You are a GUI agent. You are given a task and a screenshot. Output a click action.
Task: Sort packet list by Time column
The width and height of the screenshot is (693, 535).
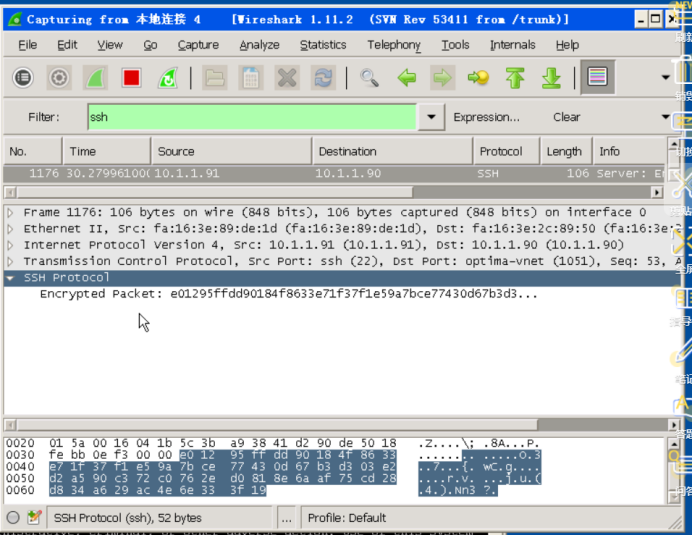(x=107, y=152)
